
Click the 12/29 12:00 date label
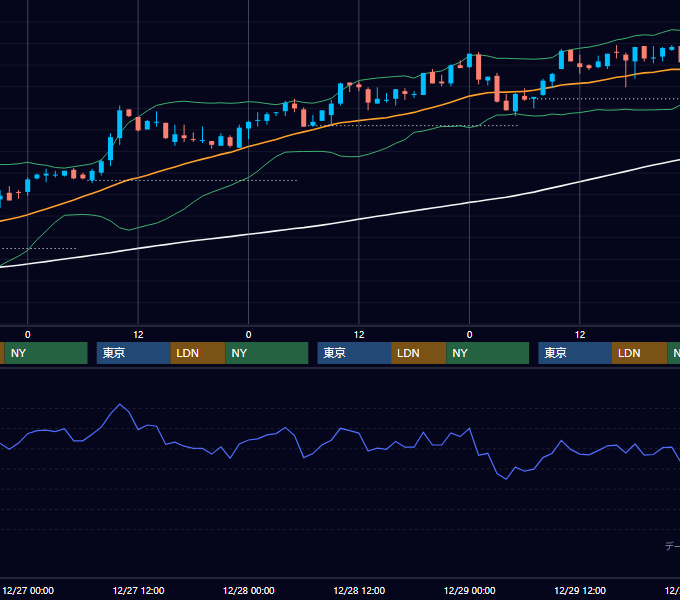pyautogui.click(x=580, y=590)
